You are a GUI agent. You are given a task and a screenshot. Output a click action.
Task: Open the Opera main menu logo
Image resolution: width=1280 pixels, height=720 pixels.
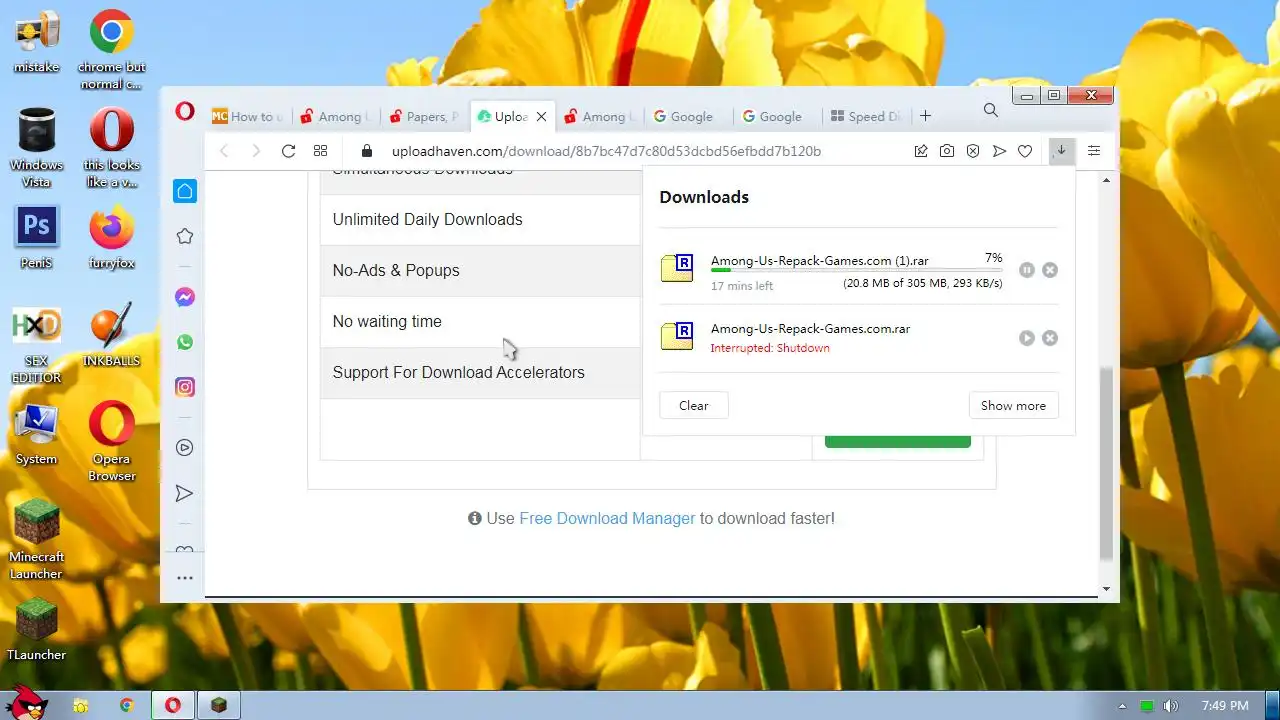(185, 111)
